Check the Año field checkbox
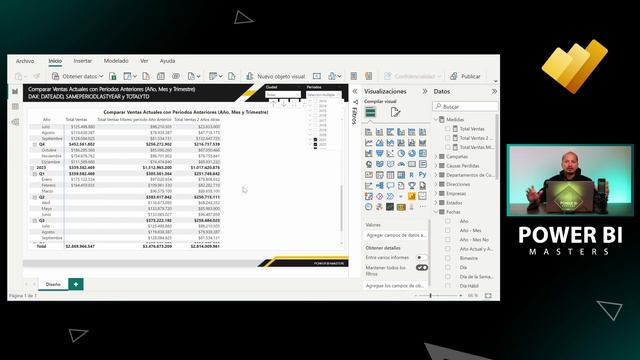 click(x=448, y=221)
